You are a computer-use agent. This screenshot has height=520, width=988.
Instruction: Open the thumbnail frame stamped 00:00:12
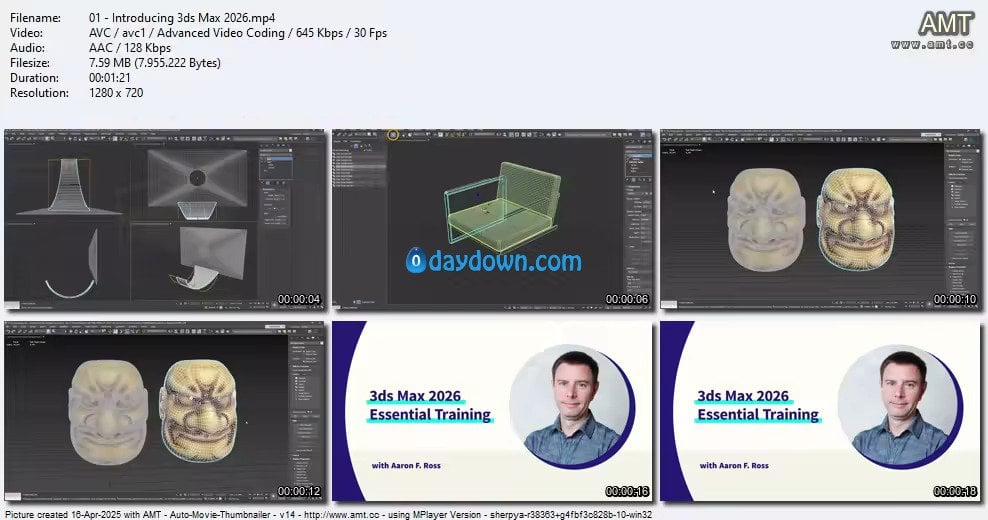(165, 410)
